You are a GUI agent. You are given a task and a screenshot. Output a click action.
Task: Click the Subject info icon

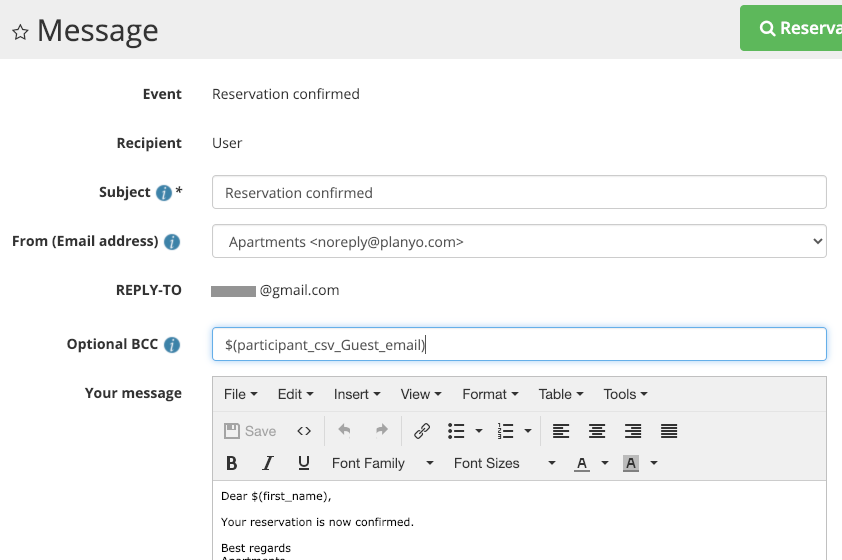164,193
